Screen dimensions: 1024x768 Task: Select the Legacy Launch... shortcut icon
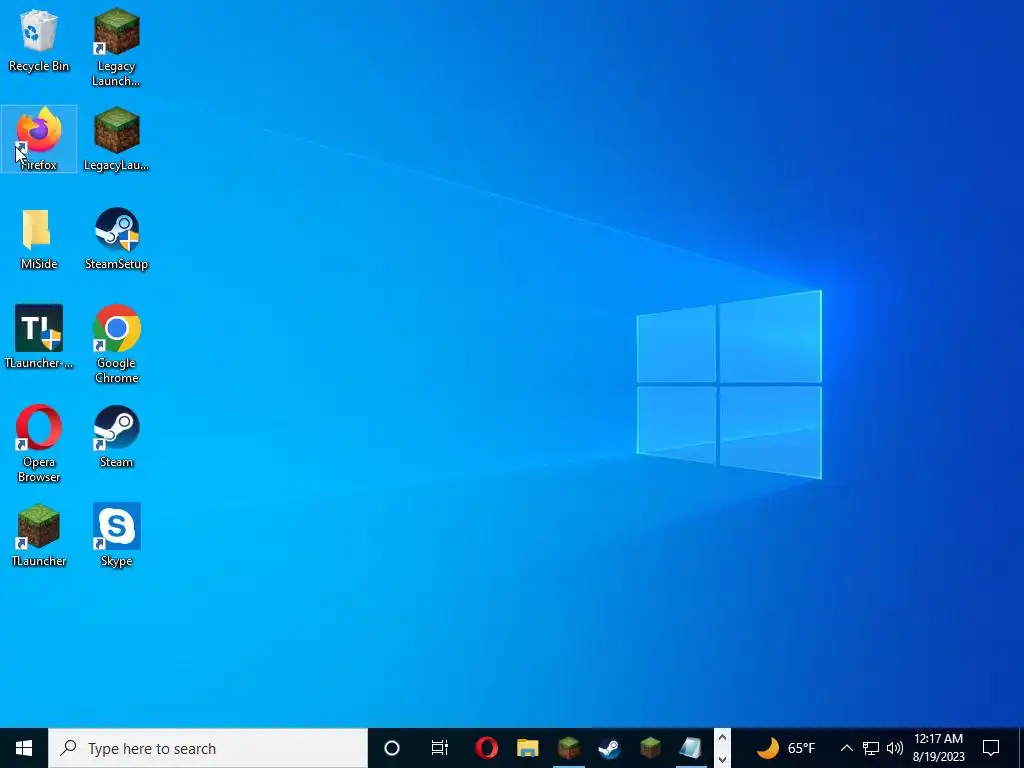[x=116, y=47]
